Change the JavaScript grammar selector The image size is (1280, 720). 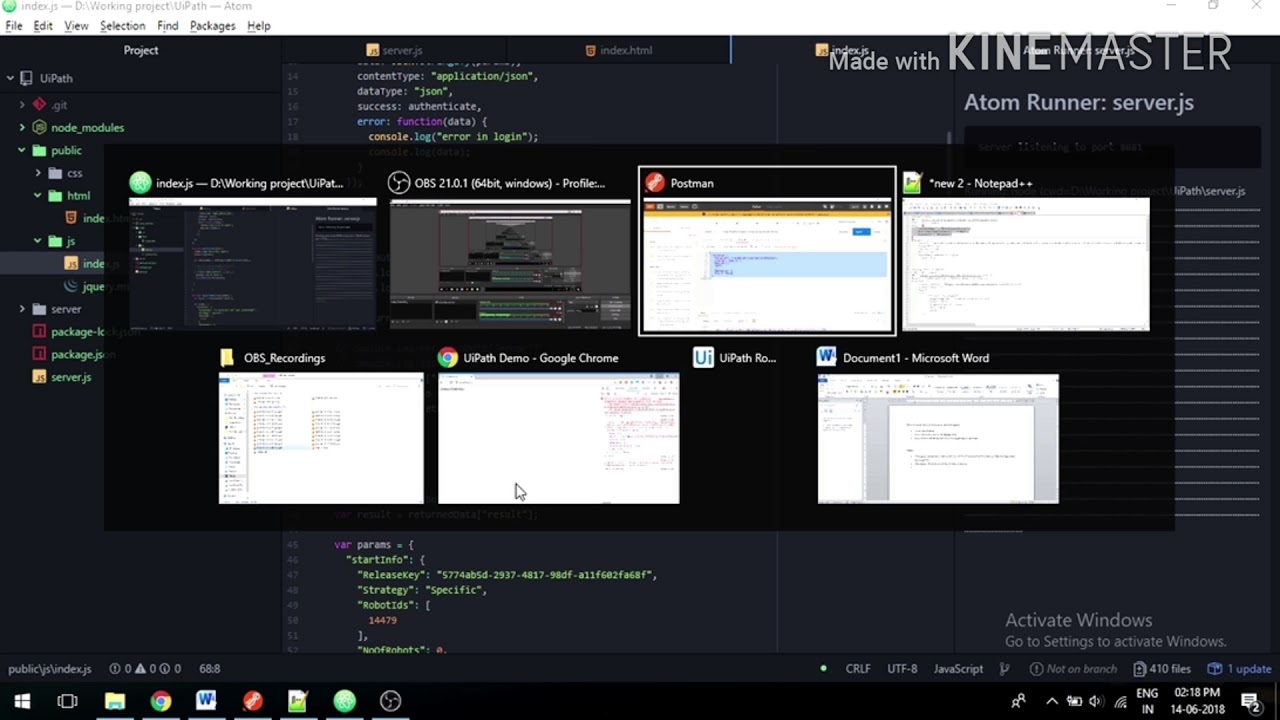tap(958, 669)
